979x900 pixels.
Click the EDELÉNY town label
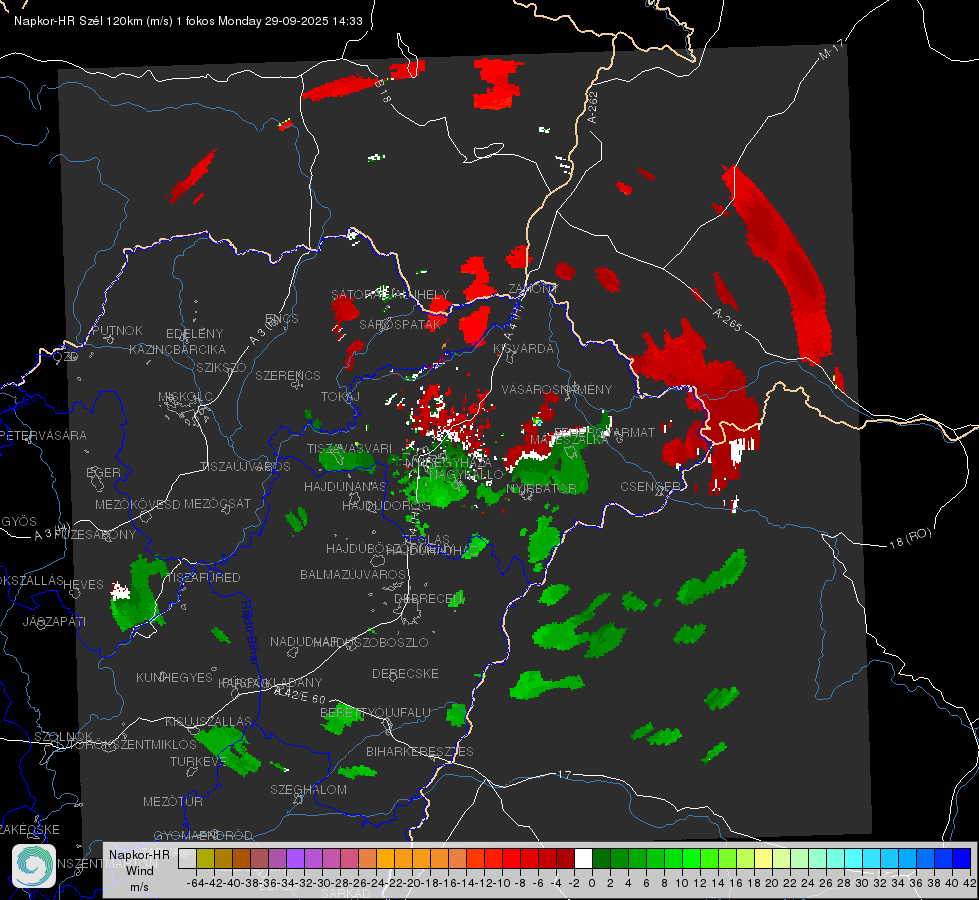tap(194, 334)
